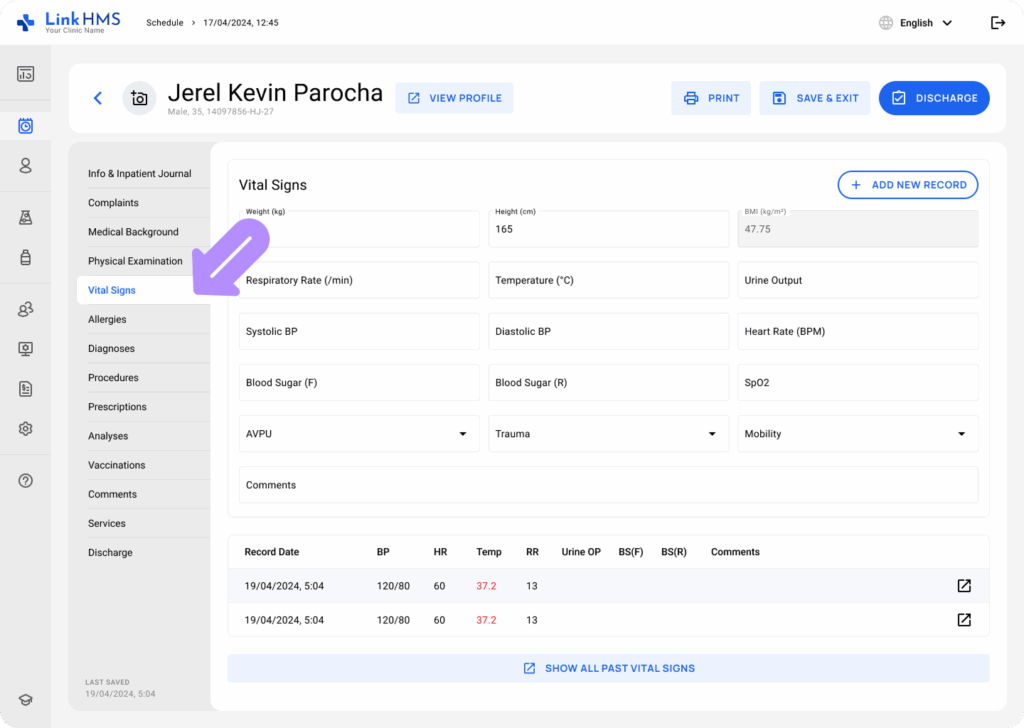Click the Print button
Screen dimensions: 1024x728
(x=711, y=98)
